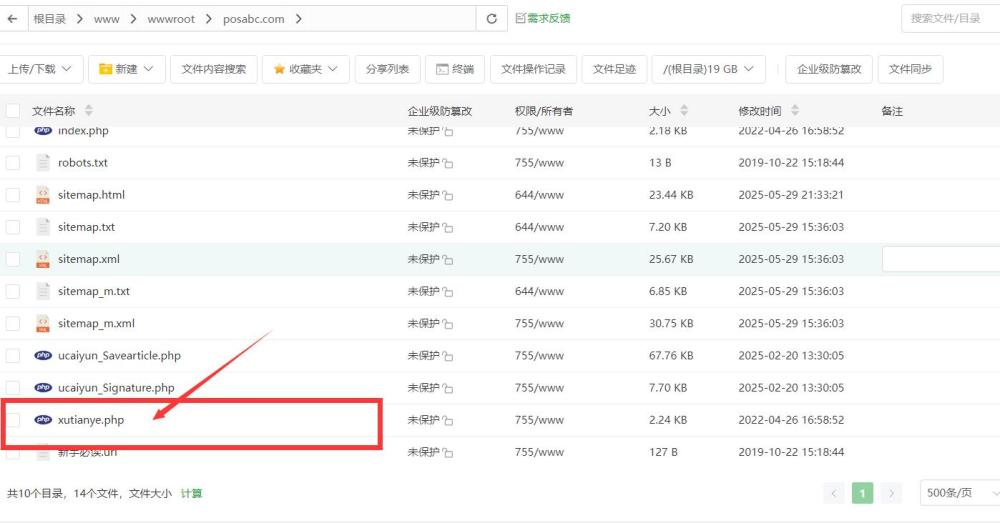Expand the /(根目录)19 GB disk dropdown
This screenshot has height=523, width=1000.
[708, 69]
